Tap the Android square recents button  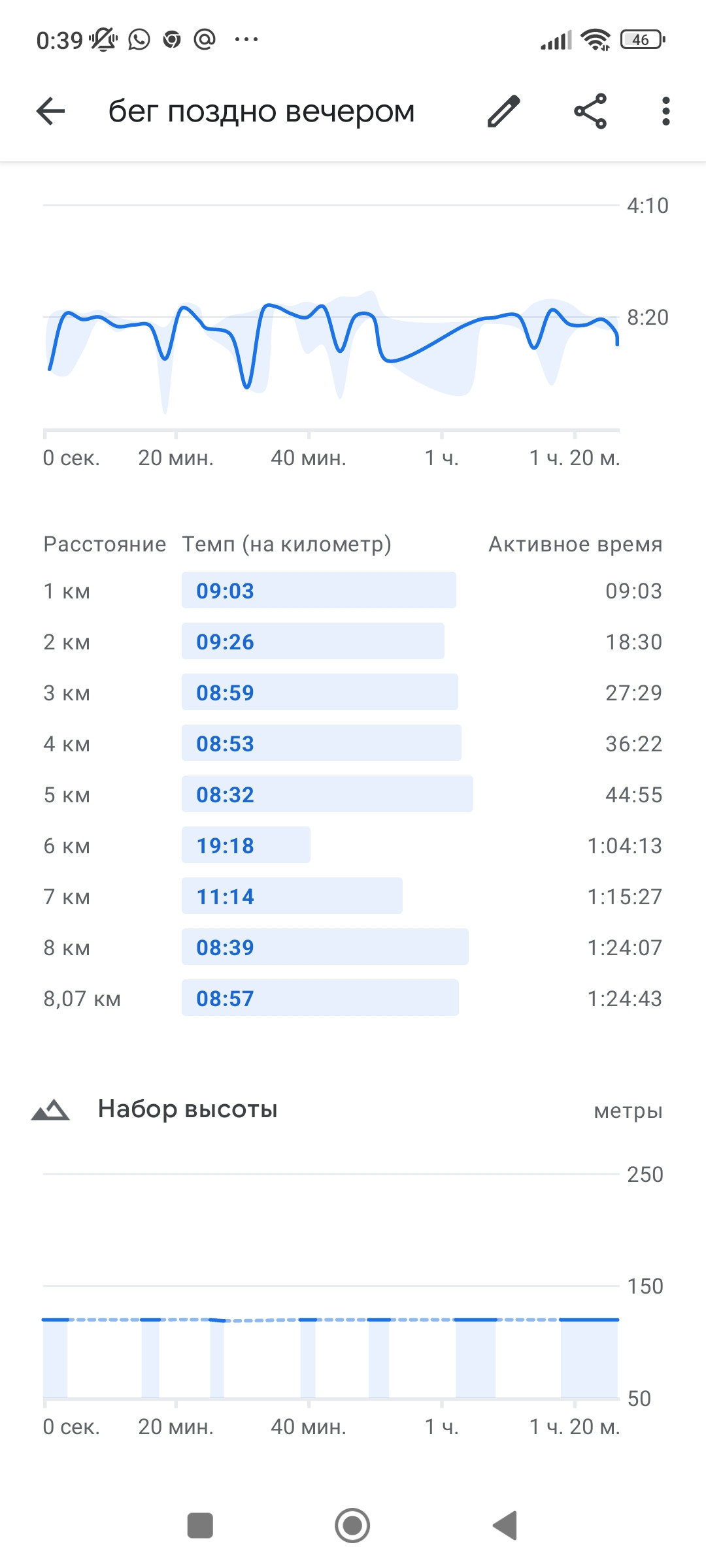(200, 1526)
